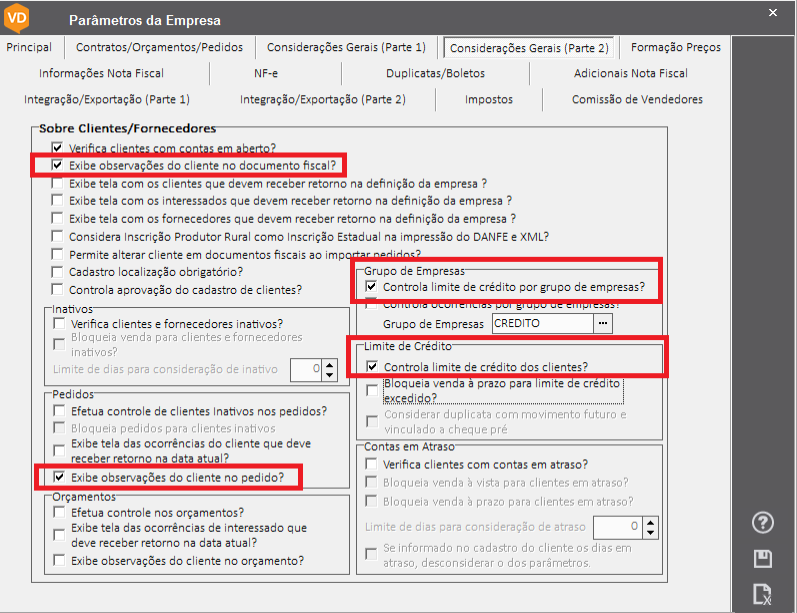Toggle Exibe observações do cliente no documento fiscal

pyautogui.click(x=57, y=165)
